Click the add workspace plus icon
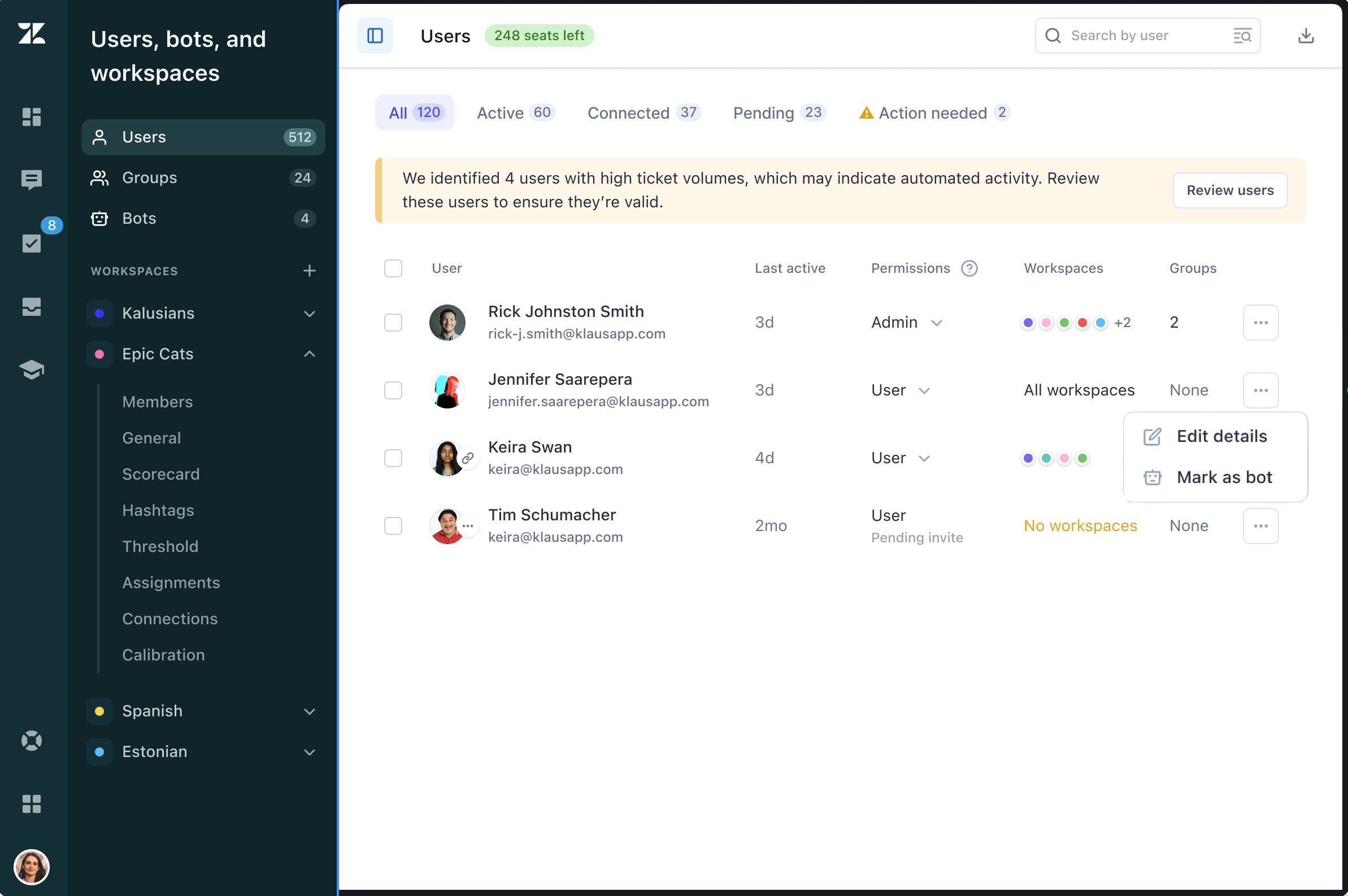 pos(309,270)
